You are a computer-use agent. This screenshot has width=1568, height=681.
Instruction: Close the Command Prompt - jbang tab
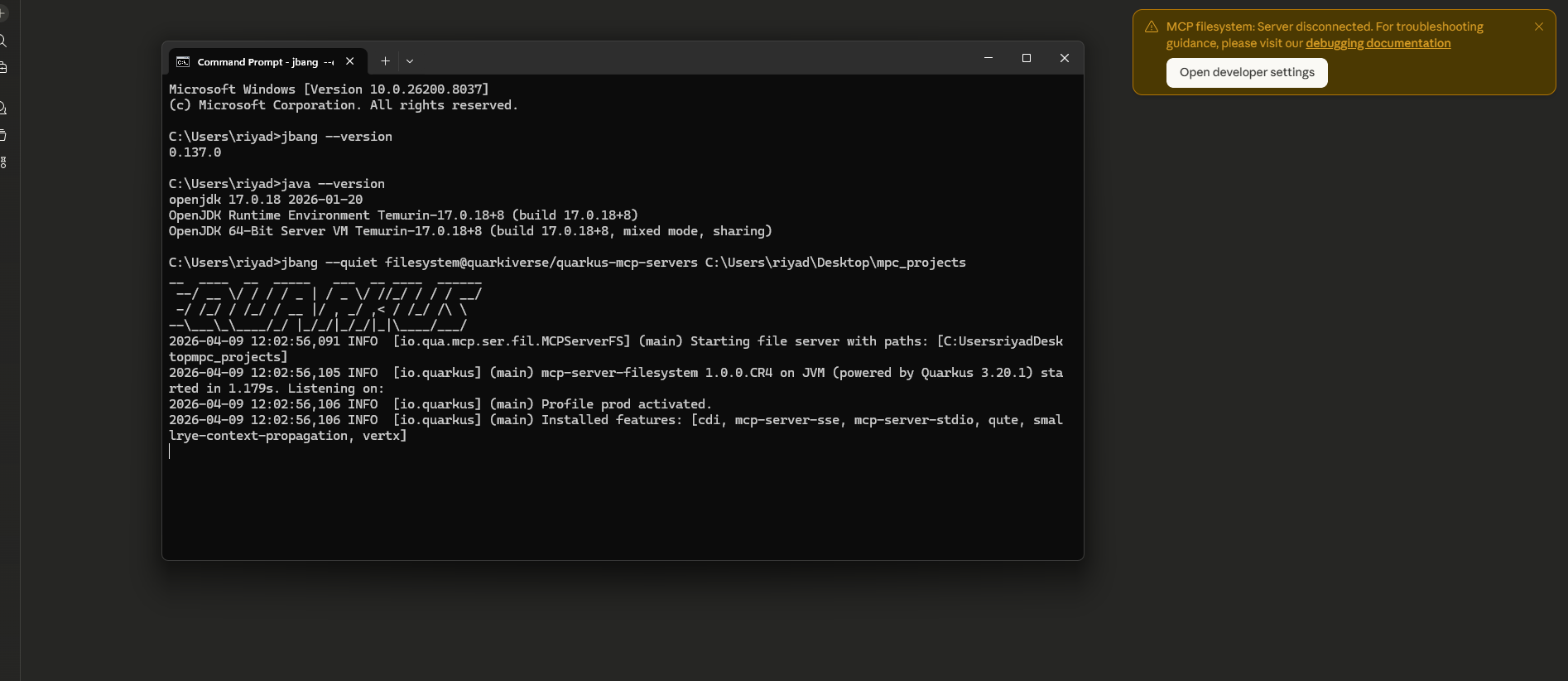(x=350, y=61)
